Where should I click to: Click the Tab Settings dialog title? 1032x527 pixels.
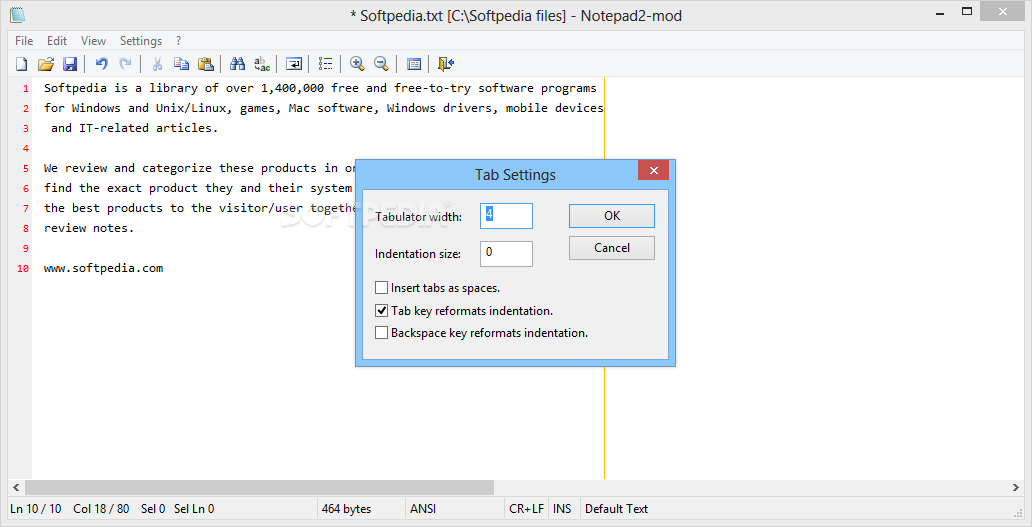(515, 174)
